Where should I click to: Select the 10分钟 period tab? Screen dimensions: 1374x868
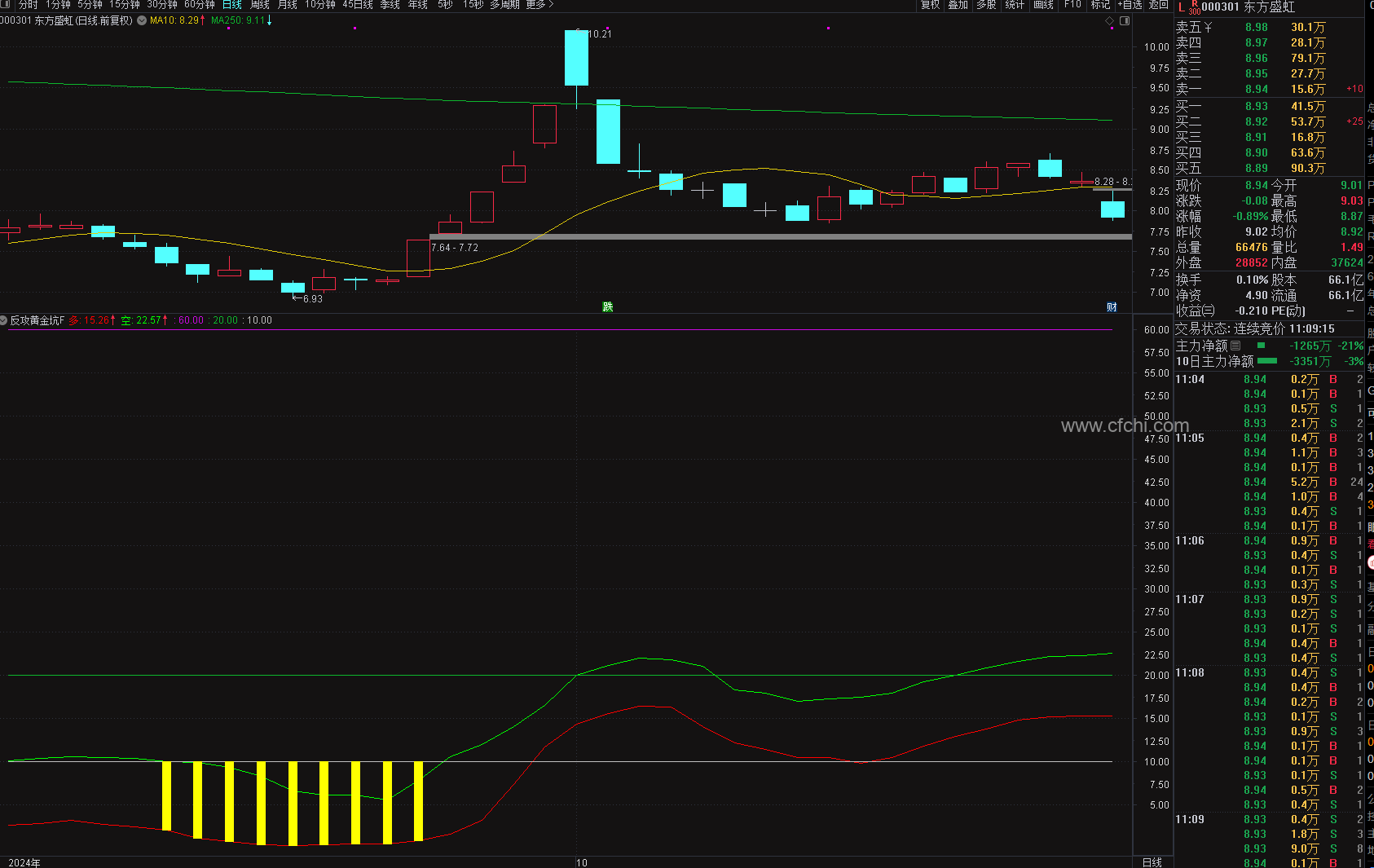[320, 5]
